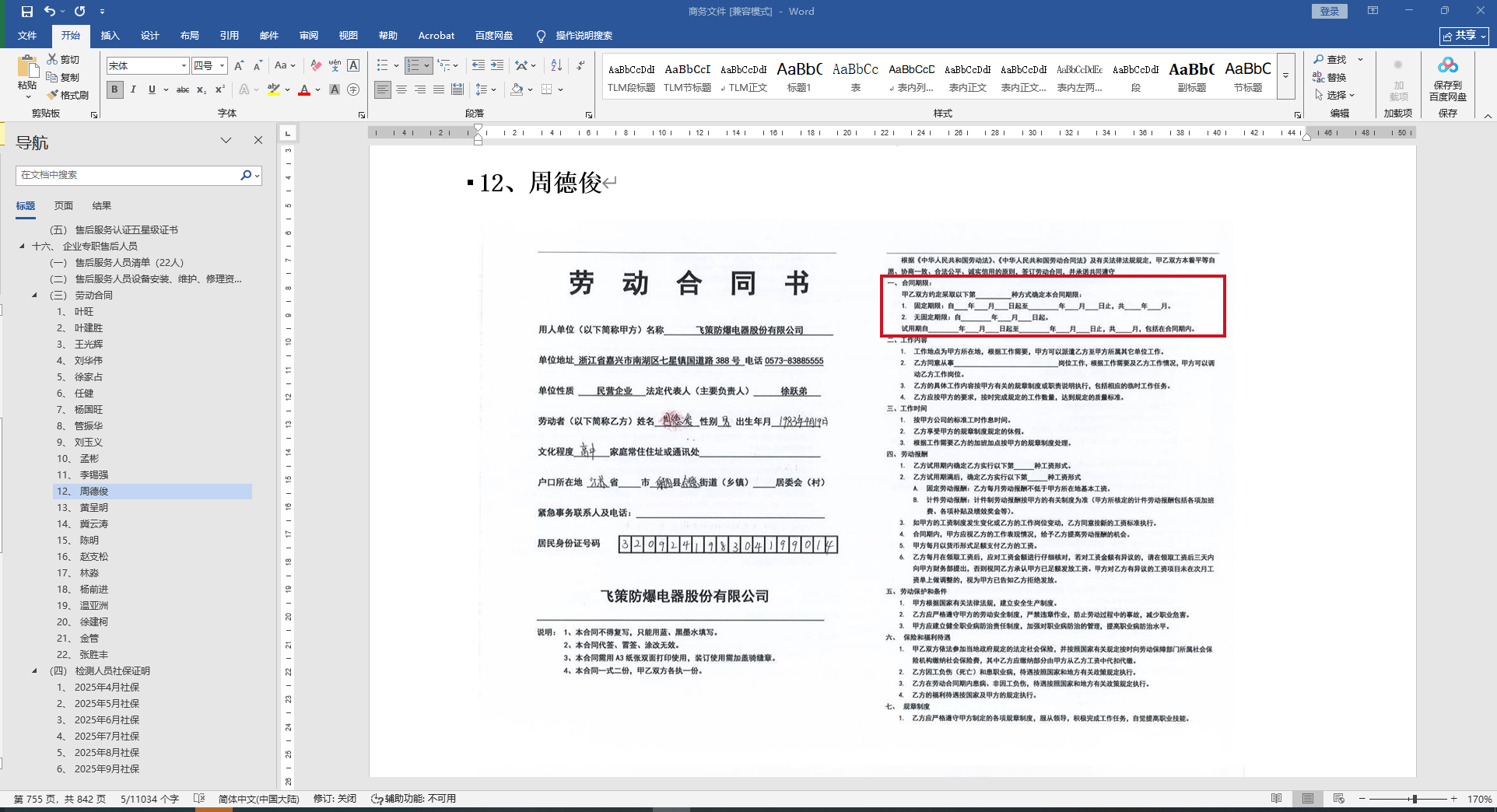
Task: Click the 共享 (Share) button
Action: 1464,36
